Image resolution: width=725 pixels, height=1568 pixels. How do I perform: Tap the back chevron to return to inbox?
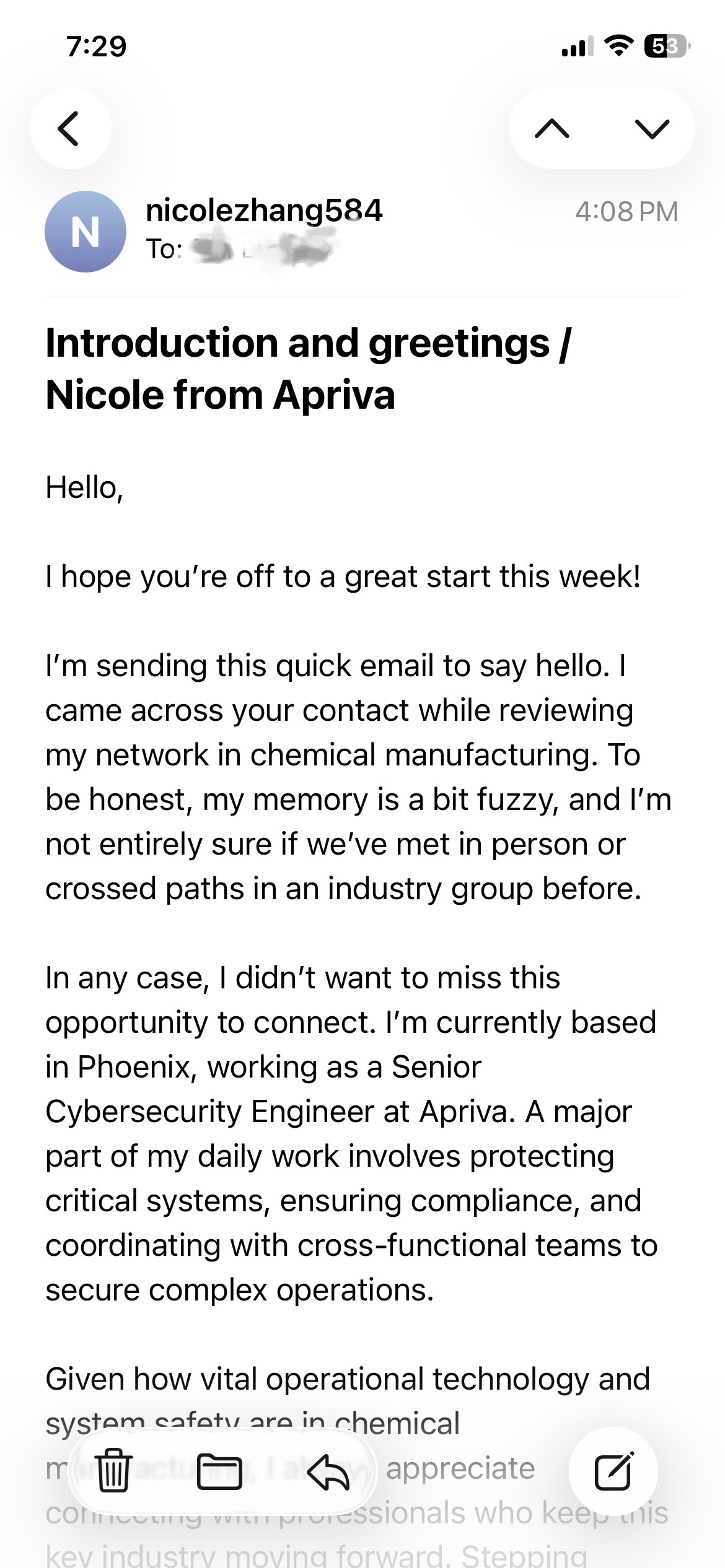pyautogui.click(x=70, y=128)
